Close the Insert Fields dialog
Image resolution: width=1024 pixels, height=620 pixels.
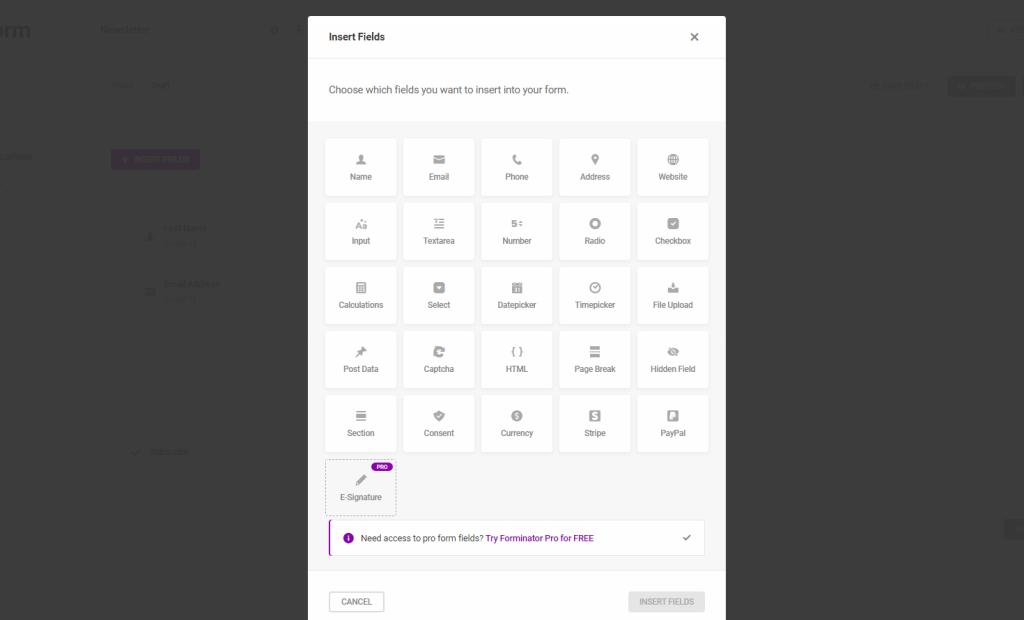pyautogui.click(x=694, y=37)
